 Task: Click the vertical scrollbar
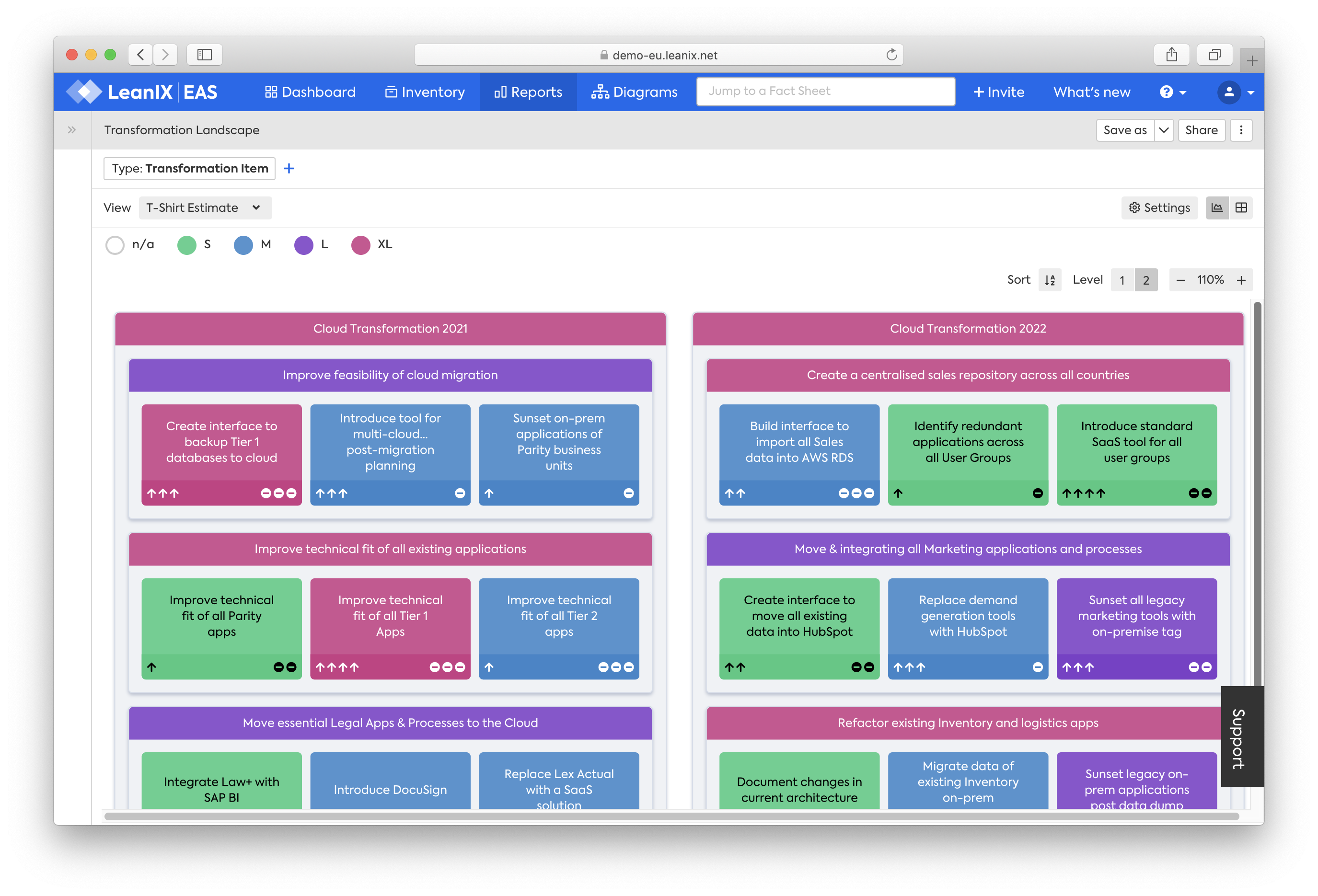tap(1257, 494)
